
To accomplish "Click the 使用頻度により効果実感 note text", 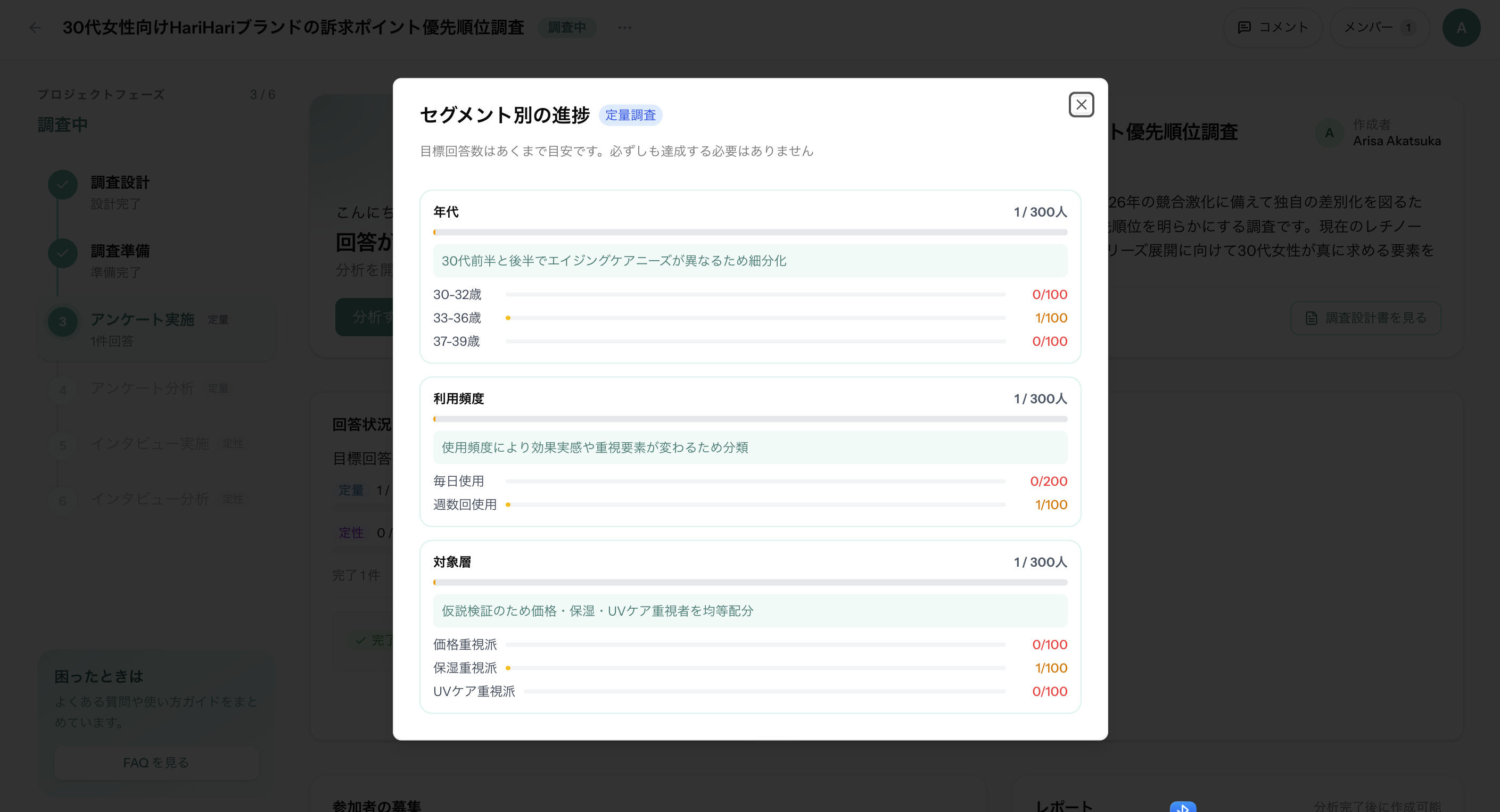I will coord(595,448).
